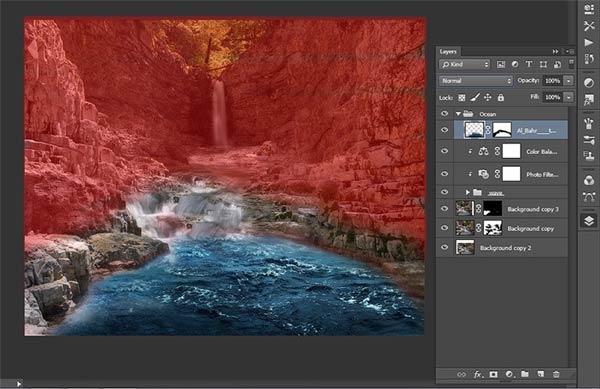Click the Fill 100% value field
This screenshot has width=600, height=389.
[553, 97]
